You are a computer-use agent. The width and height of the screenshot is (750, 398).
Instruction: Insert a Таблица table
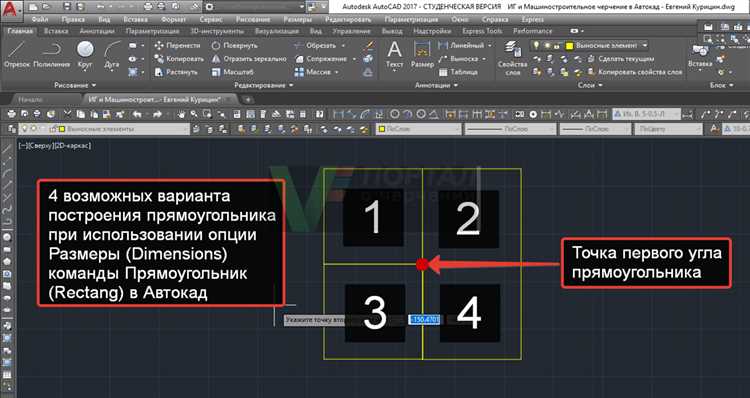coord(458,72)
